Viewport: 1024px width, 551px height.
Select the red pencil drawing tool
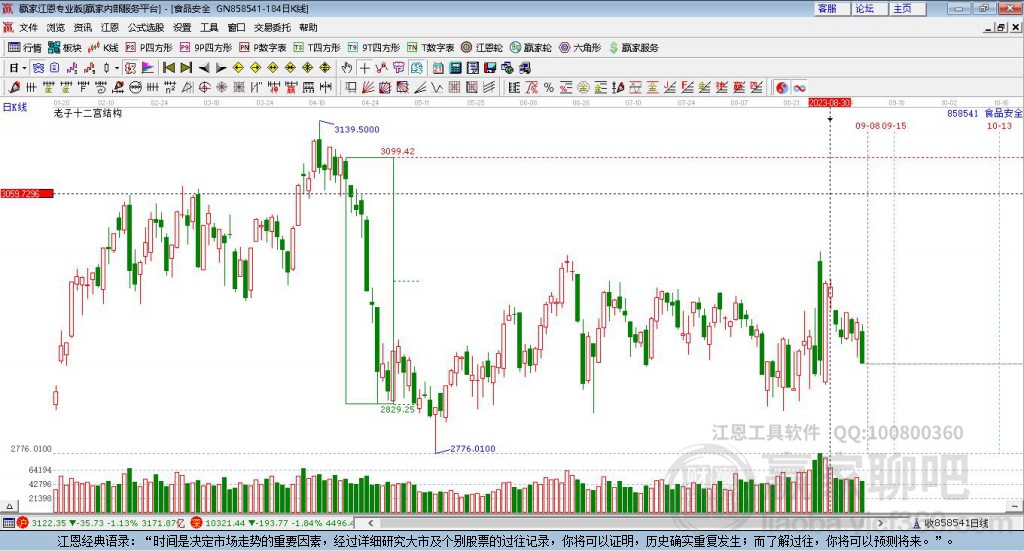tap(14, 87)
